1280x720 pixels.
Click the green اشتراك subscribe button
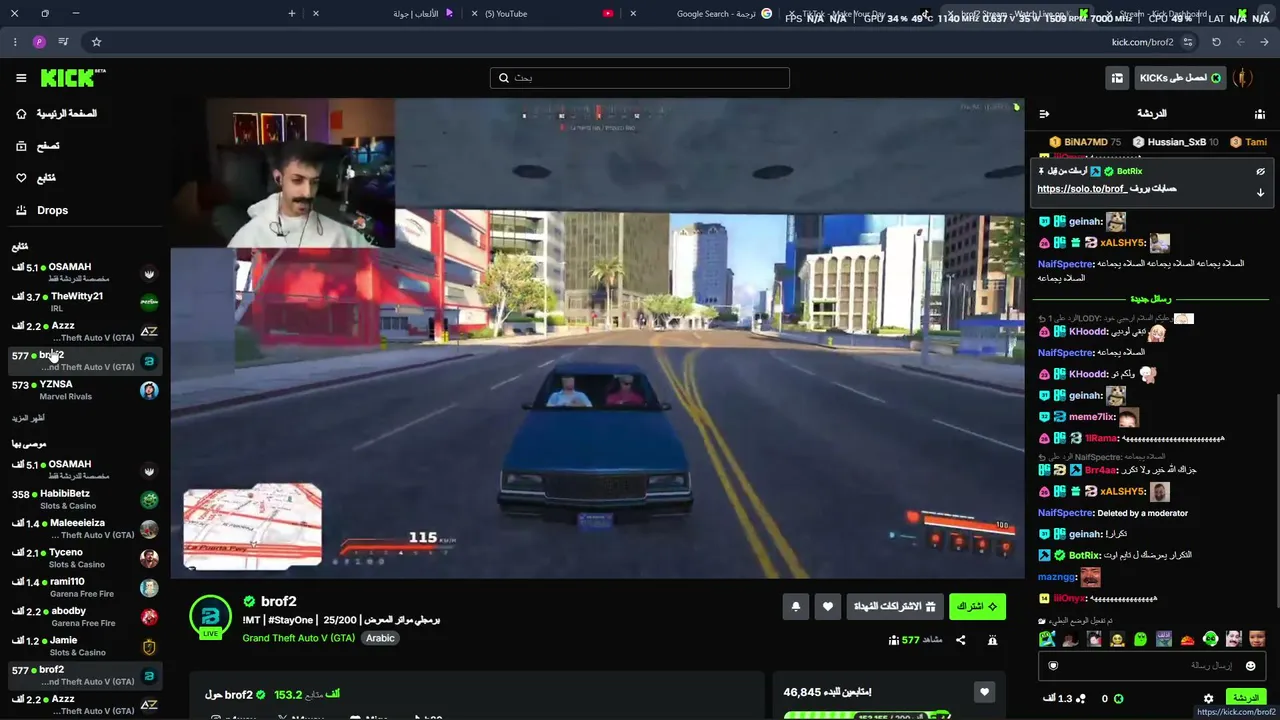[977, 606]
